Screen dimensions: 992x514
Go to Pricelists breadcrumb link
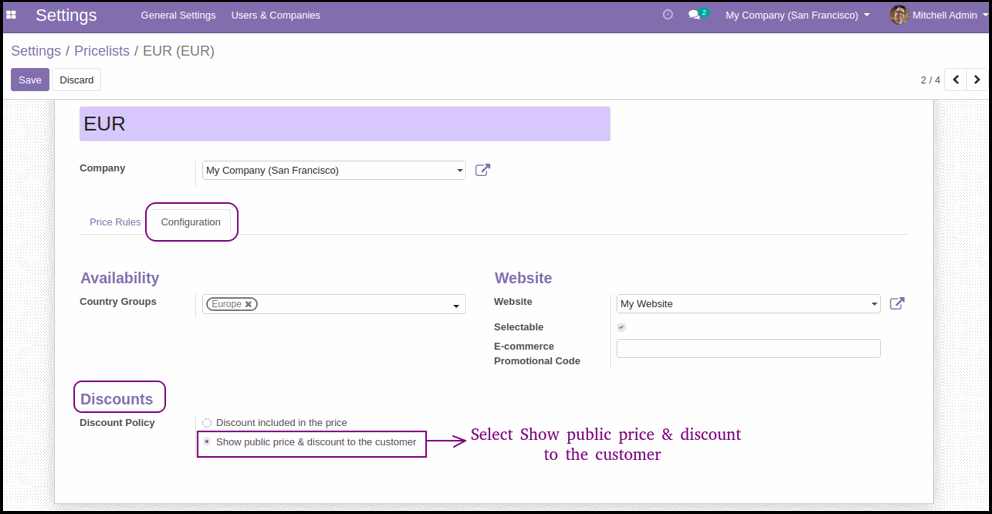point(102,51)
